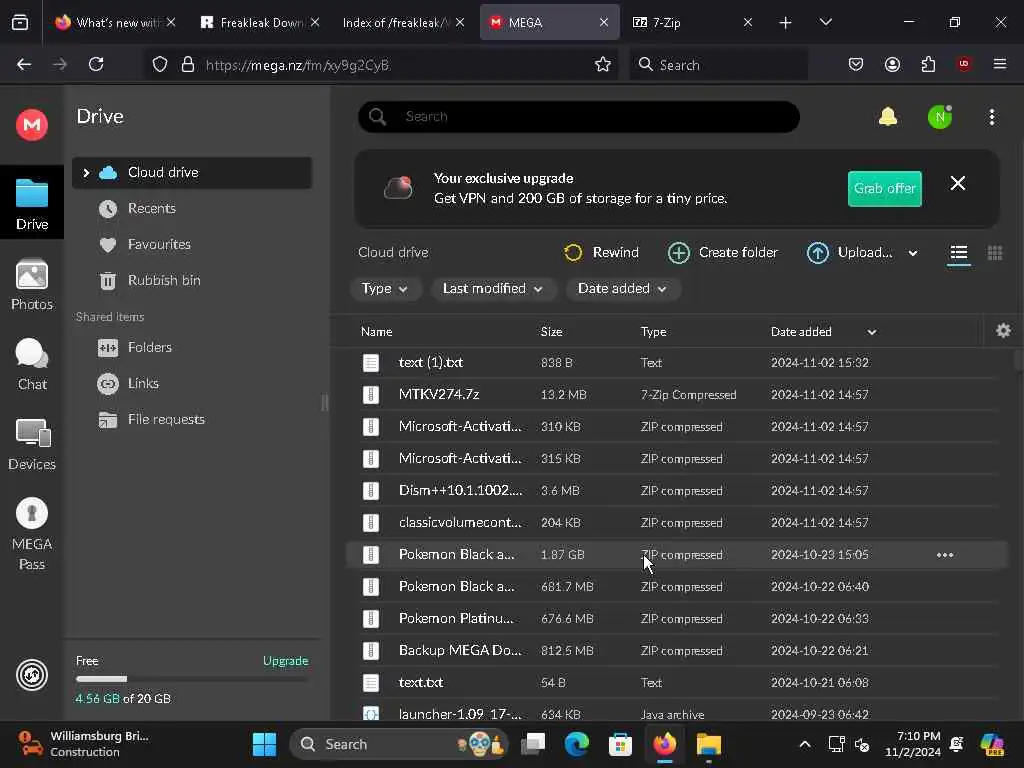Screen dimensions: 1024x768
Task: Open File Explorer from taskbar
Action: [708, 744]
